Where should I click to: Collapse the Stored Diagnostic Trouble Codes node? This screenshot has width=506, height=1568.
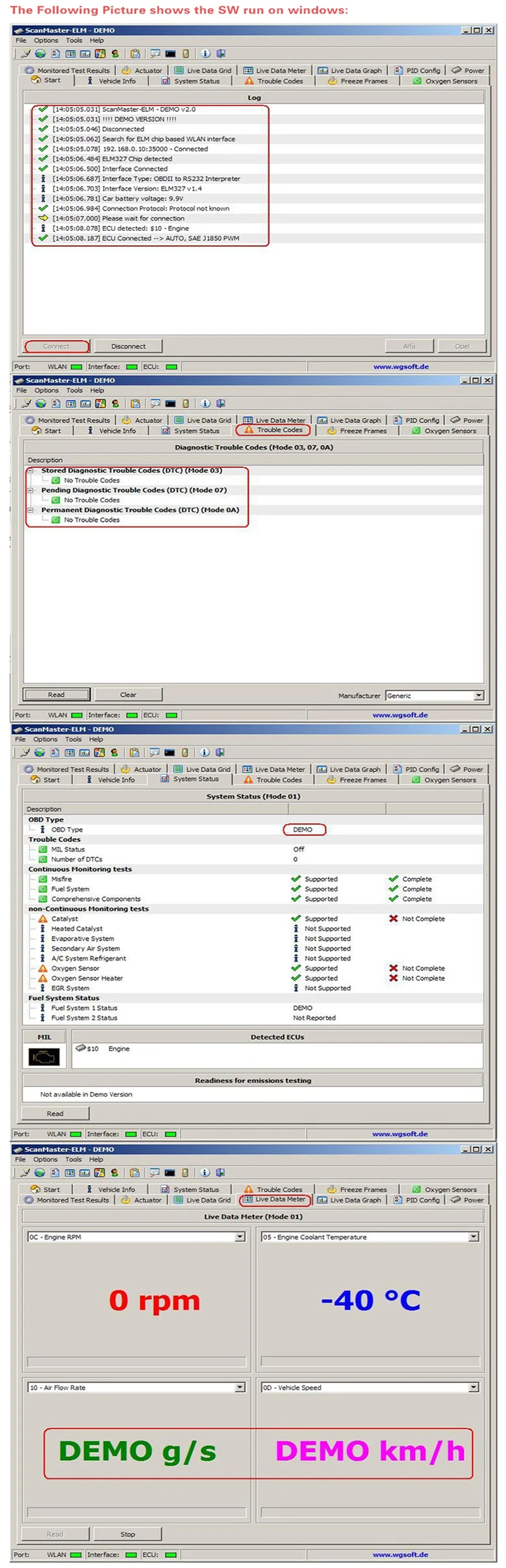point(30,470)
